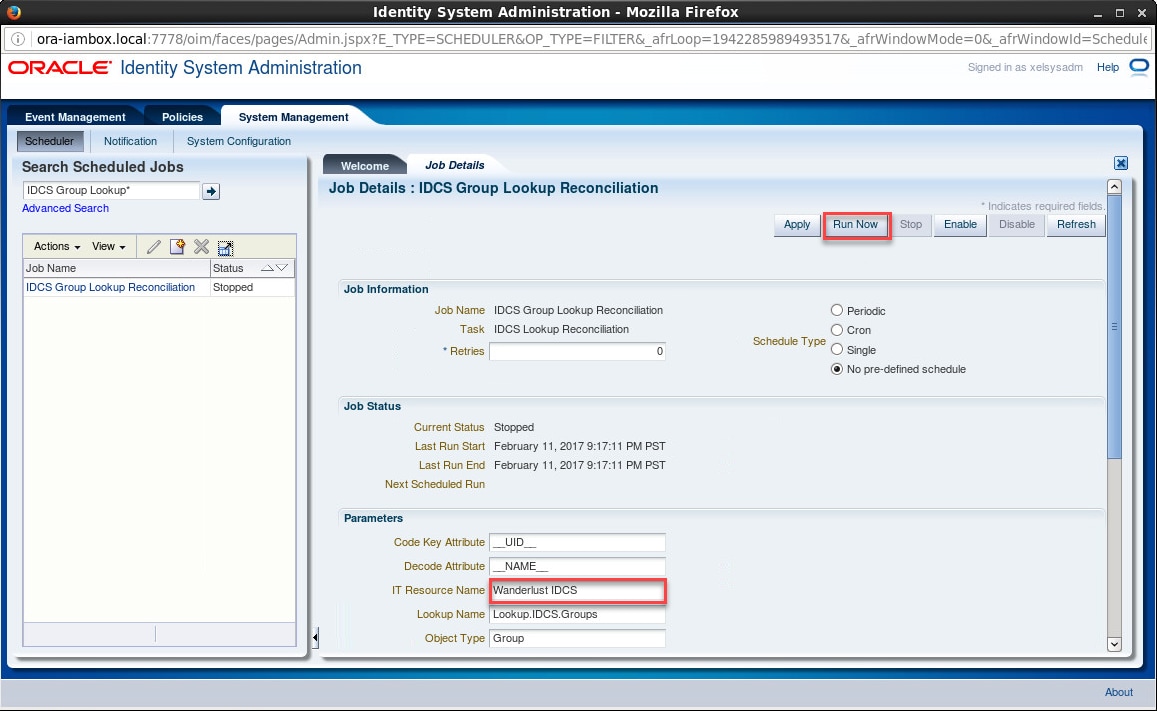The height and width of the screenshot is (711, 1157).
Task: Open the Actions dropdown menu
Action: (52, 246)
